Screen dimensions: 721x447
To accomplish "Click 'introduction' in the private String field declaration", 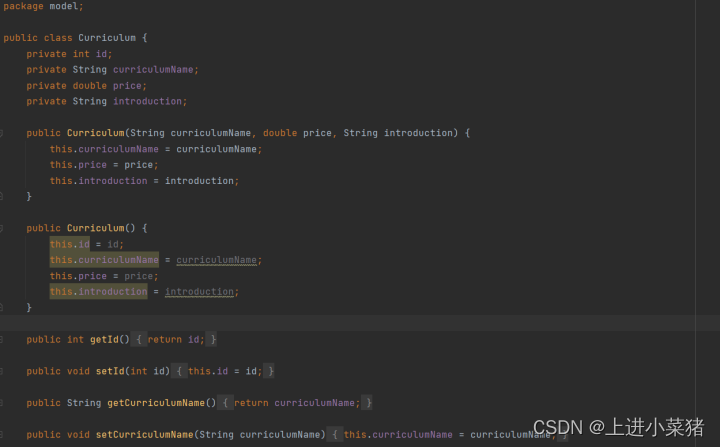I will pyautogui.click(x=148, y=101).
